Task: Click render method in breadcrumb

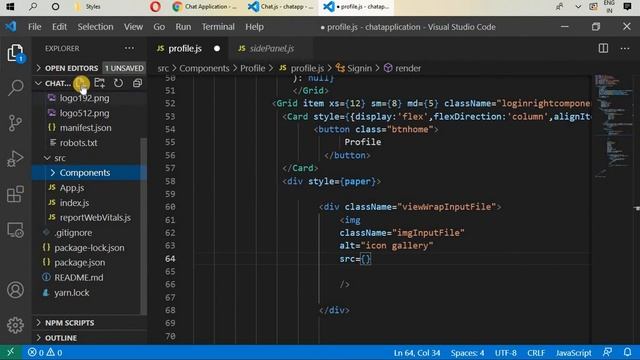Action: click(402, 68)
